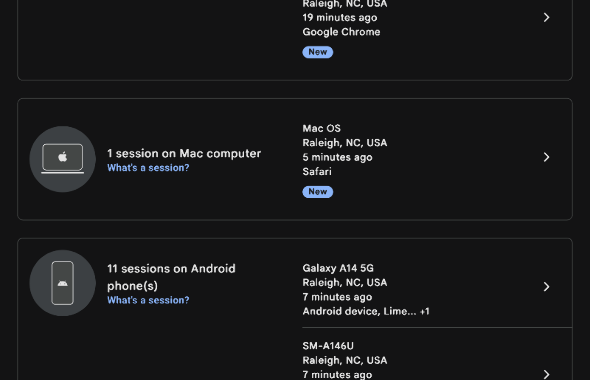Open SM-A146U device chevron arrow
Image resolution: width=590 pixels, height=380 pixels.
546,374
